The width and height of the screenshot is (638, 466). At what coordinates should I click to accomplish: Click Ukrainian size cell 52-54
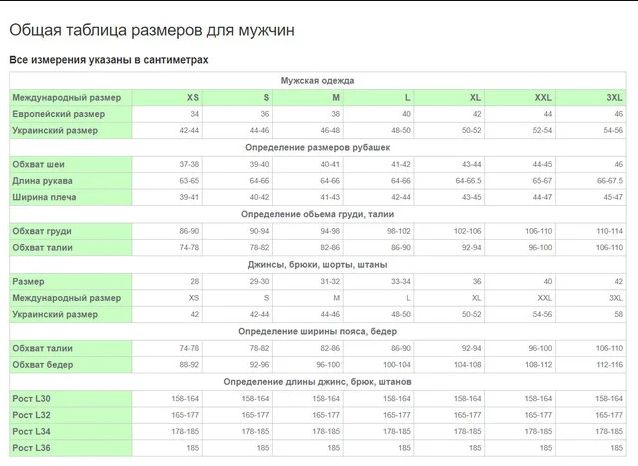(x=542, y=131)
